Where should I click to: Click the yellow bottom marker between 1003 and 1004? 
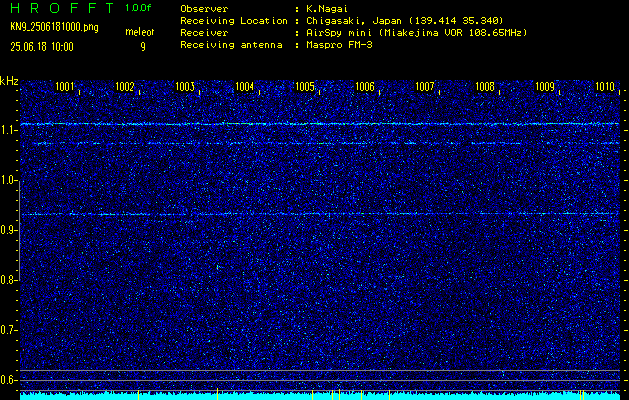(x=217, y=394)
